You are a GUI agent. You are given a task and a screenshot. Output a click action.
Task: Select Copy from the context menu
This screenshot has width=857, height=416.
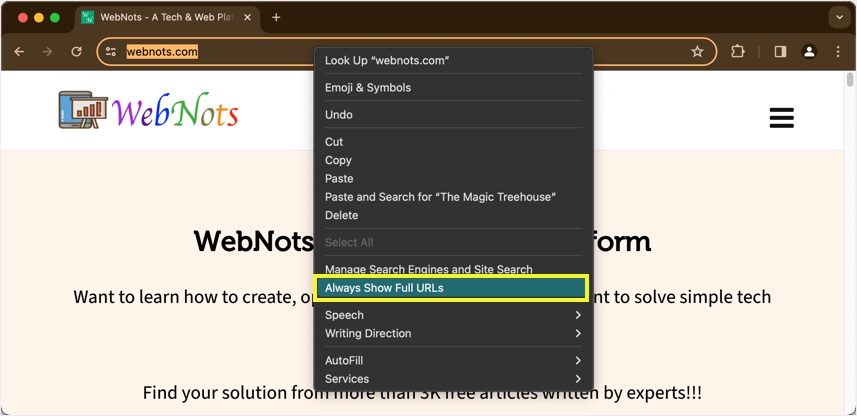[x=338, y=160]
